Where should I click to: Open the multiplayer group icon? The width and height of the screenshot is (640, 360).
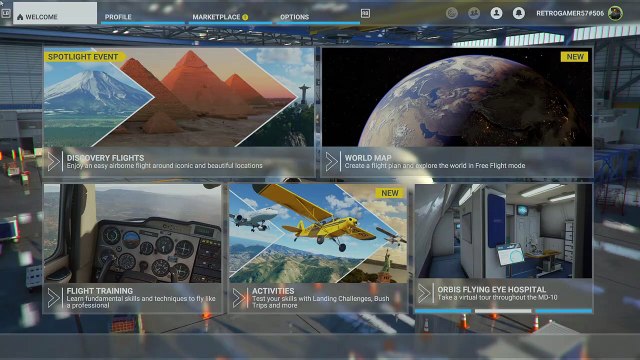pos(474,13)
